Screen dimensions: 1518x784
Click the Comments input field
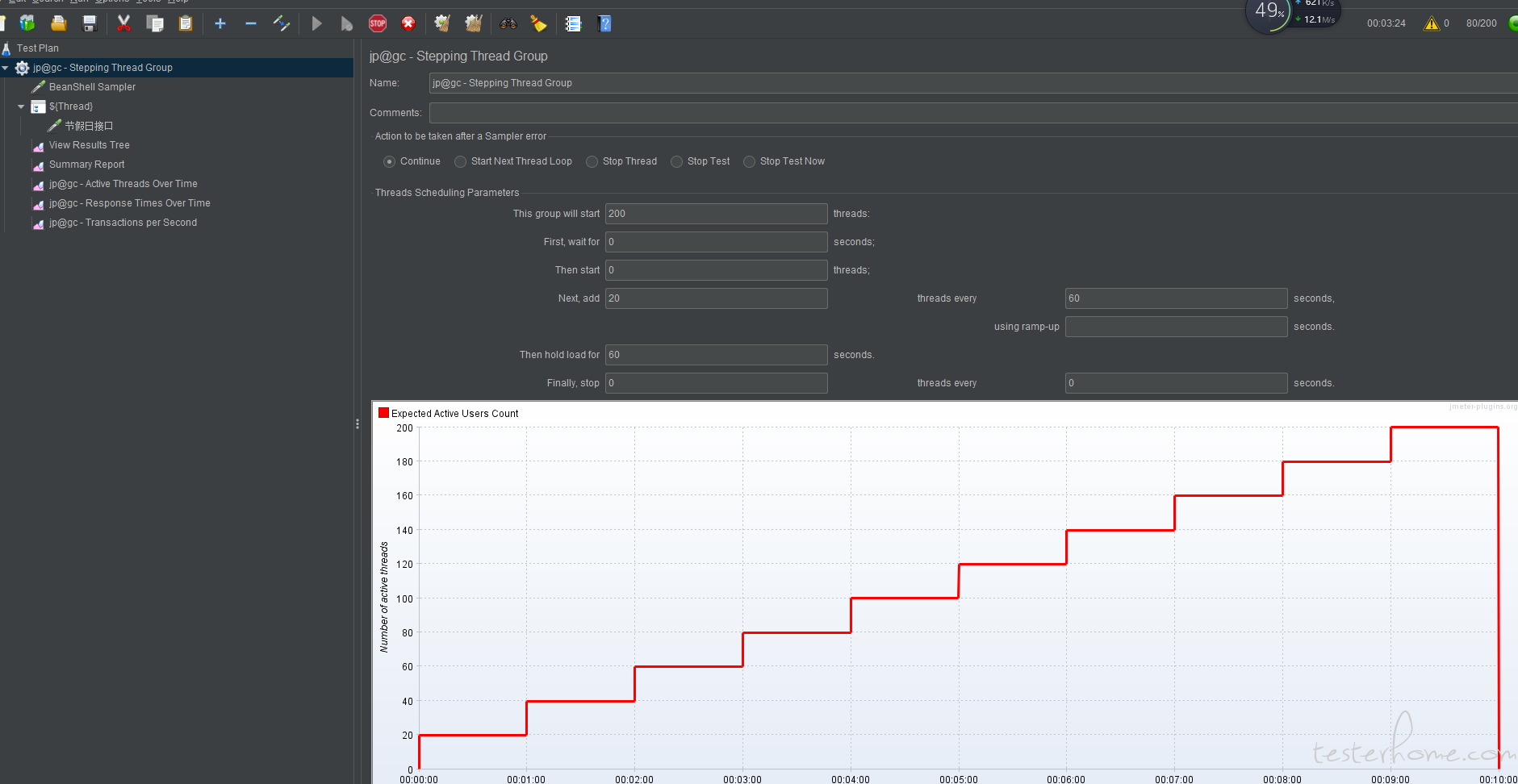coord(973,113)
